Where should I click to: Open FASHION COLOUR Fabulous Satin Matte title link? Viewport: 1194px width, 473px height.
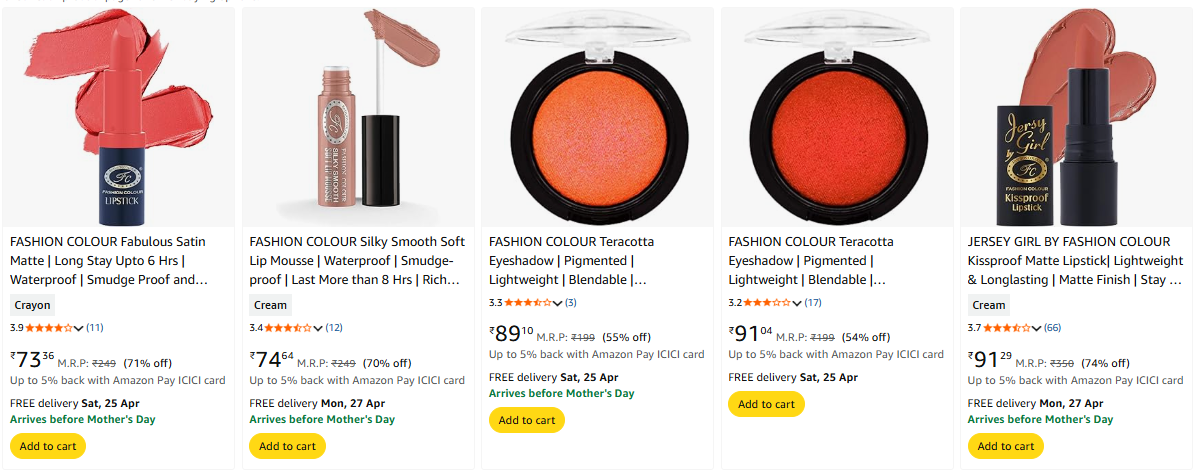pos(109,260)
